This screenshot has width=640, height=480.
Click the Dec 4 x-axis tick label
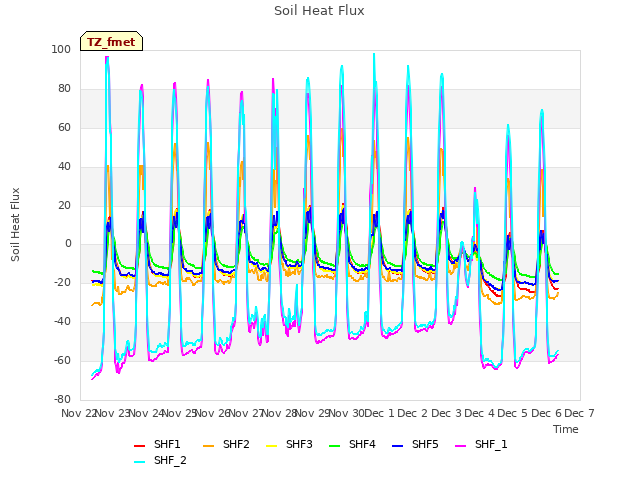pos(480,413)
